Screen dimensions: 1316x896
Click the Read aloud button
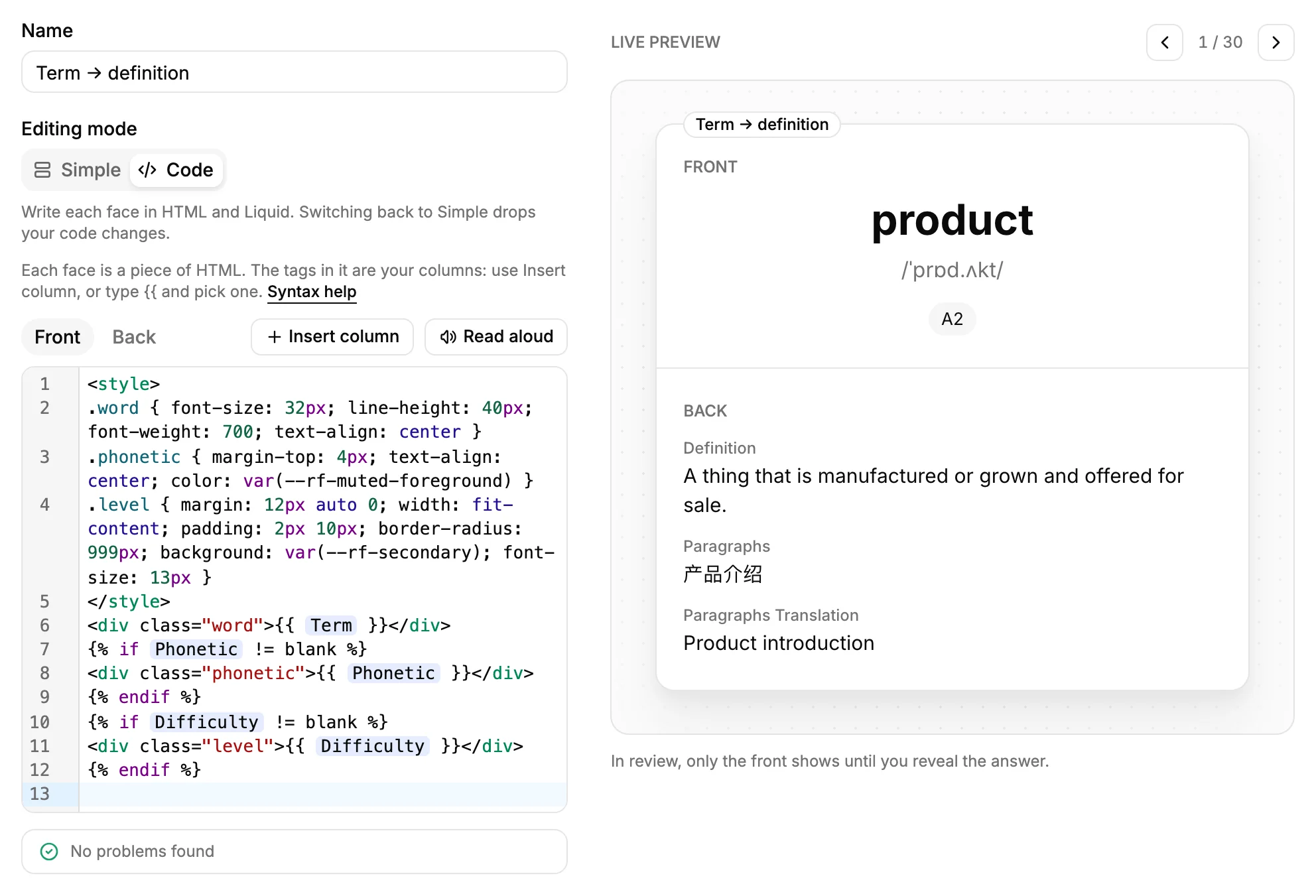pyautogui.click(x=496, y=337)
